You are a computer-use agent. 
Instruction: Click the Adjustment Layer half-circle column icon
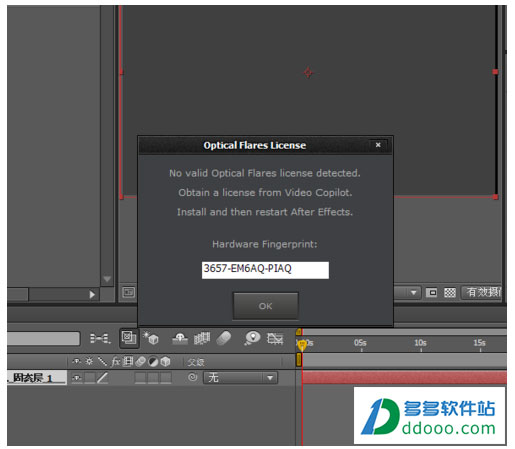click(153, 362)
